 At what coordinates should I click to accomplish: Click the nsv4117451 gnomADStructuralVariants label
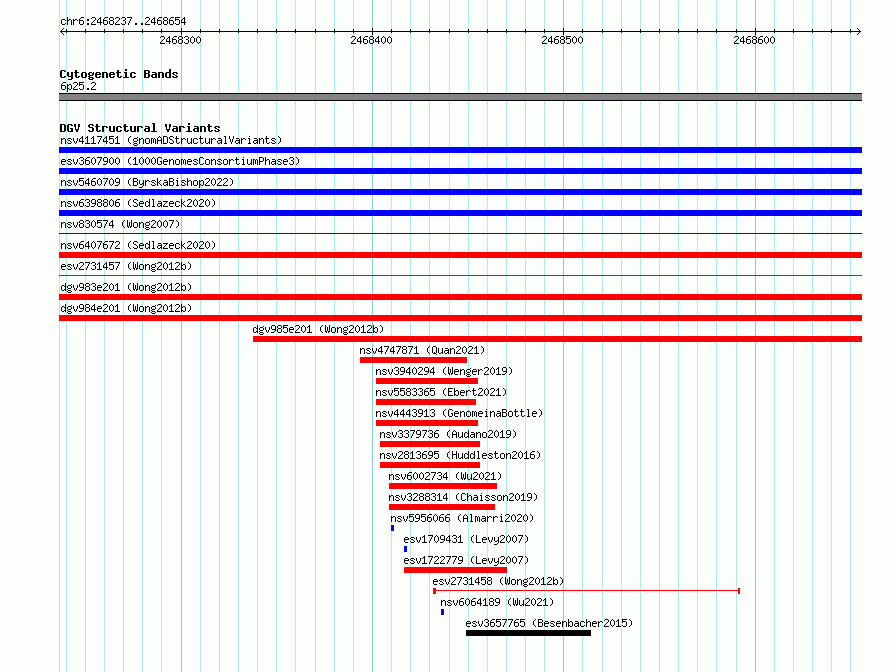[x=171, y=140]
